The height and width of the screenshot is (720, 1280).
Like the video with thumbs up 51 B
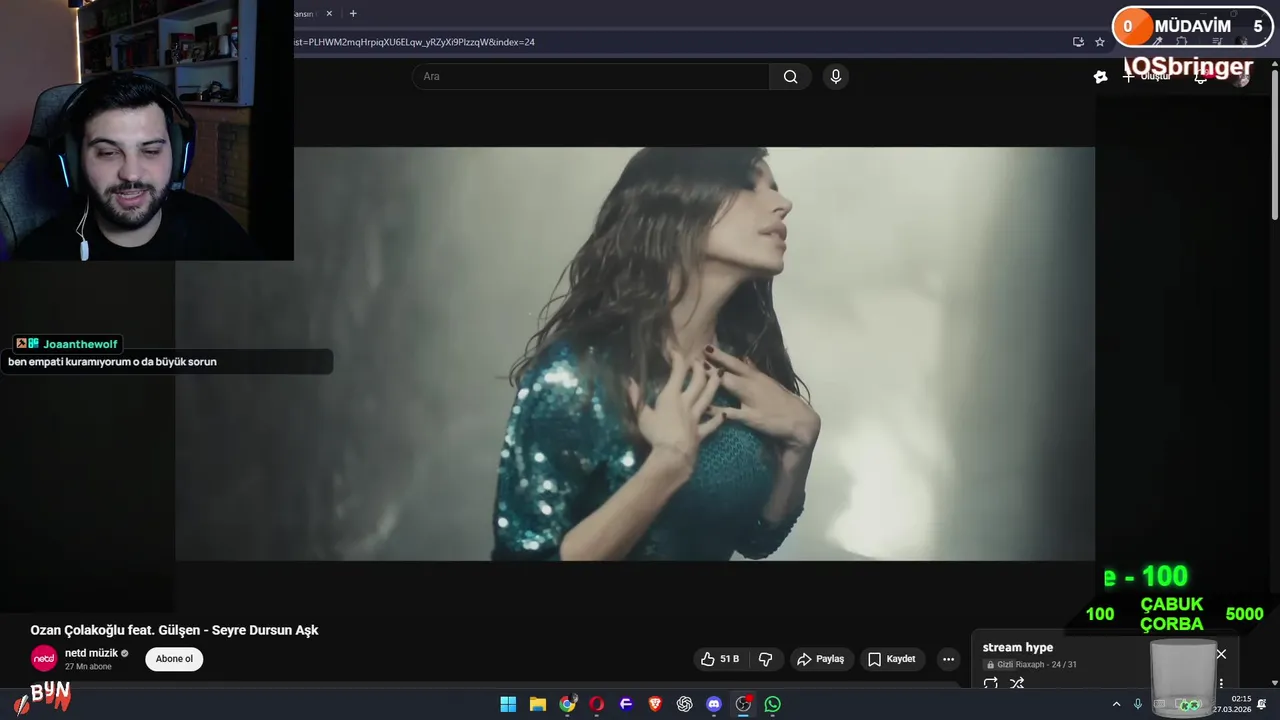click(720, 659)
